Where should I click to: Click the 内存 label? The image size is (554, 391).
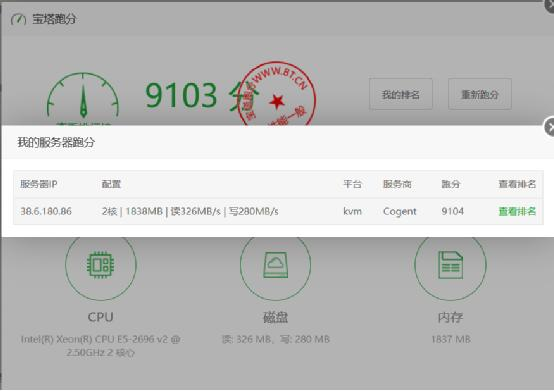click(450, 317)
